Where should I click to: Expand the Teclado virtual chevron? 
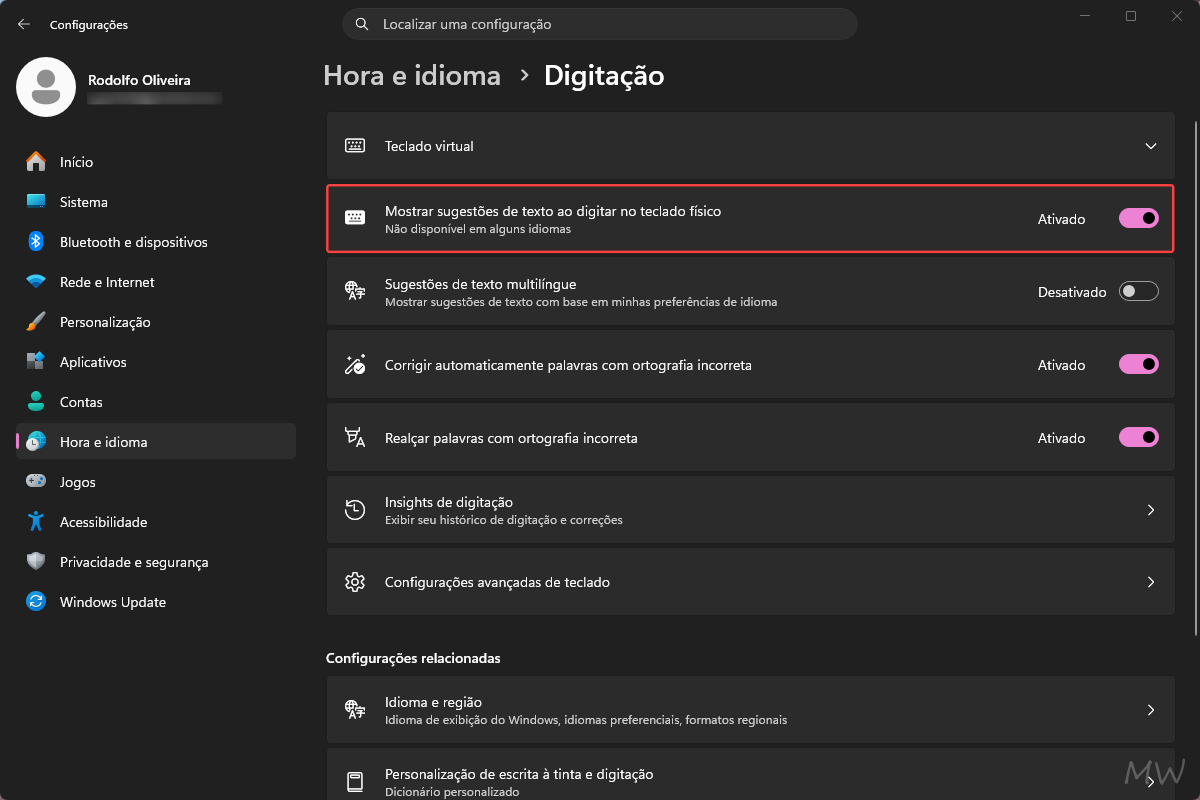coord(1151,146)
